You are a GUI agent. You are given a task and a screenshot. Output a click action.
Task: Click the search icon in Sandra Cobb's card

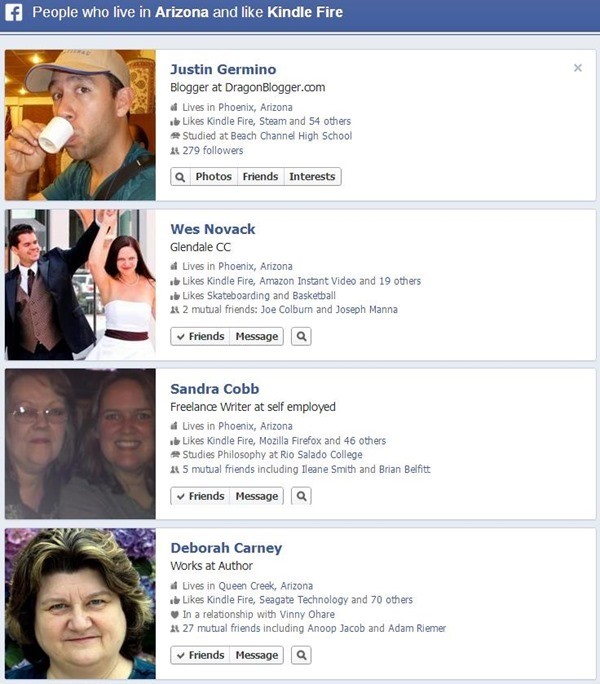(x=301, y=496)
